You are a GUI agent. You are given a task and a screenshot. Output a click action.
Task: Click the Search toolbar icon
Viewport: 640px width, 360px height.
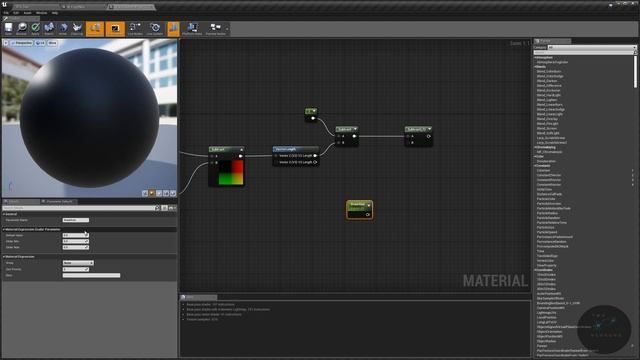coord(49,29)
